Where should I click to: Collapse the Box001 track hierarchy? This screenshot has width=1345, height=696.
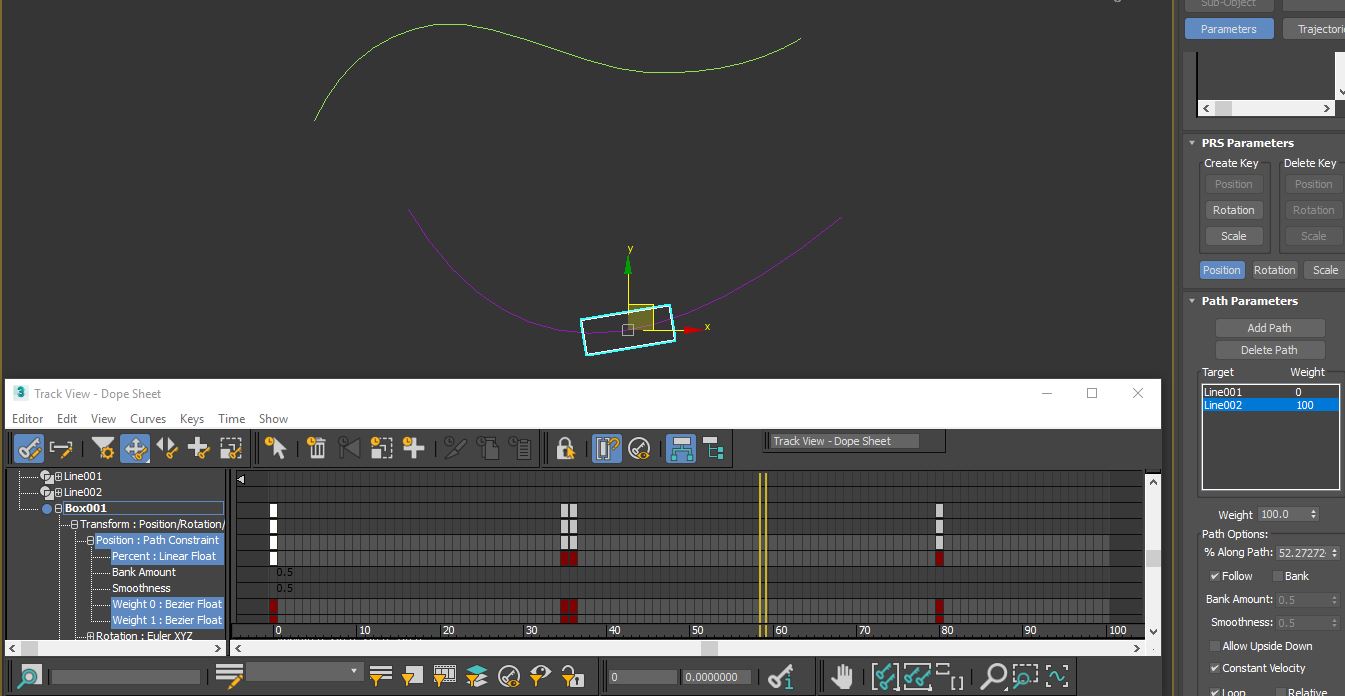click(58, 508)
